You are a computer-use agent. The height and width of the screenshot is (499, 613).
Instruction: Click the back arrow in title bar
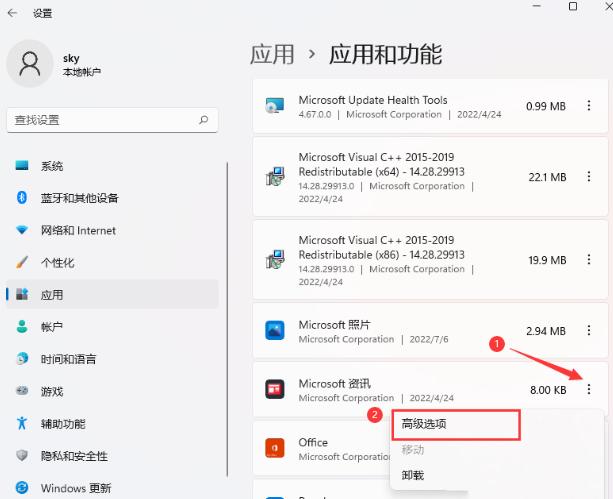12,13
